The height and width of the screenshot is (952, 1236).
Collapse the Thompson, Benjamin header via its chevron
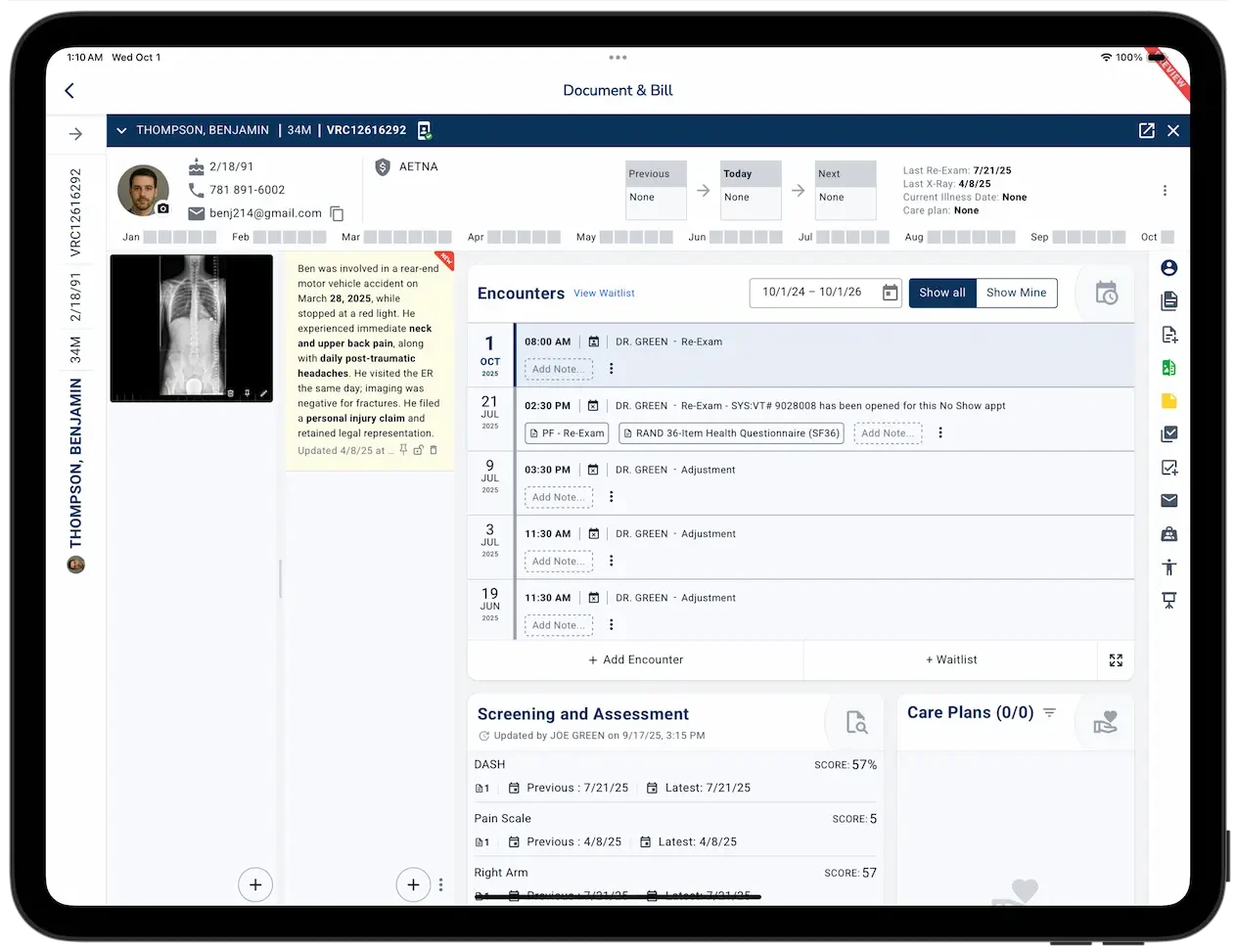tap(120, 130)
